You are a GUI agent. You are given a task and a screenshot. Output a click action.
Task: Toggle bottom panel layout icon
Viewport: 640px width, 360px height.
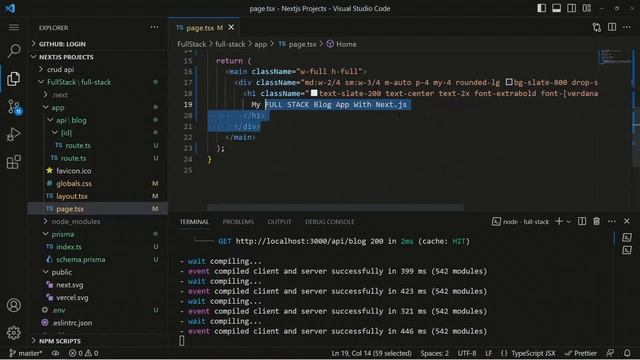556,8
